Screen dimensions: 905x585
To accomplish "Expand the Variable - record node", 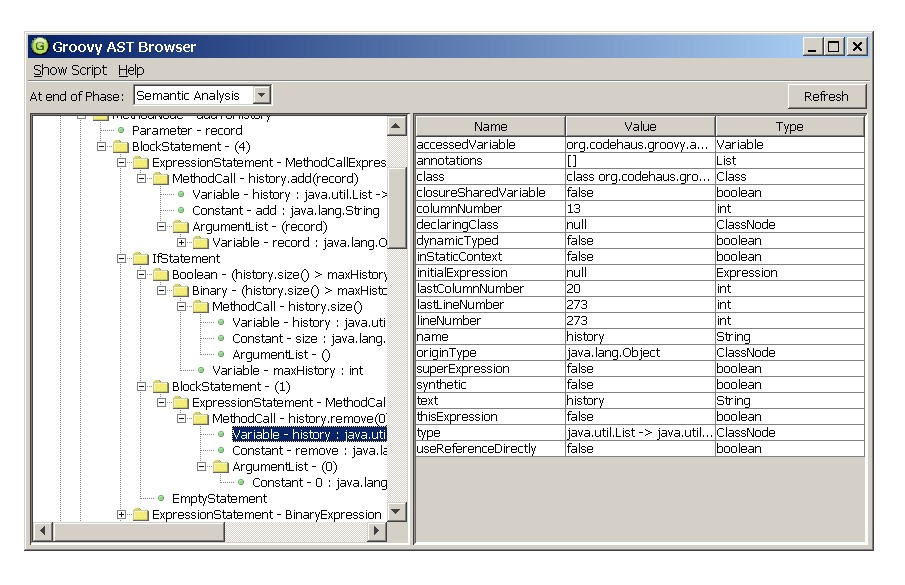I will pyautogui.click(x=182, y=242).
